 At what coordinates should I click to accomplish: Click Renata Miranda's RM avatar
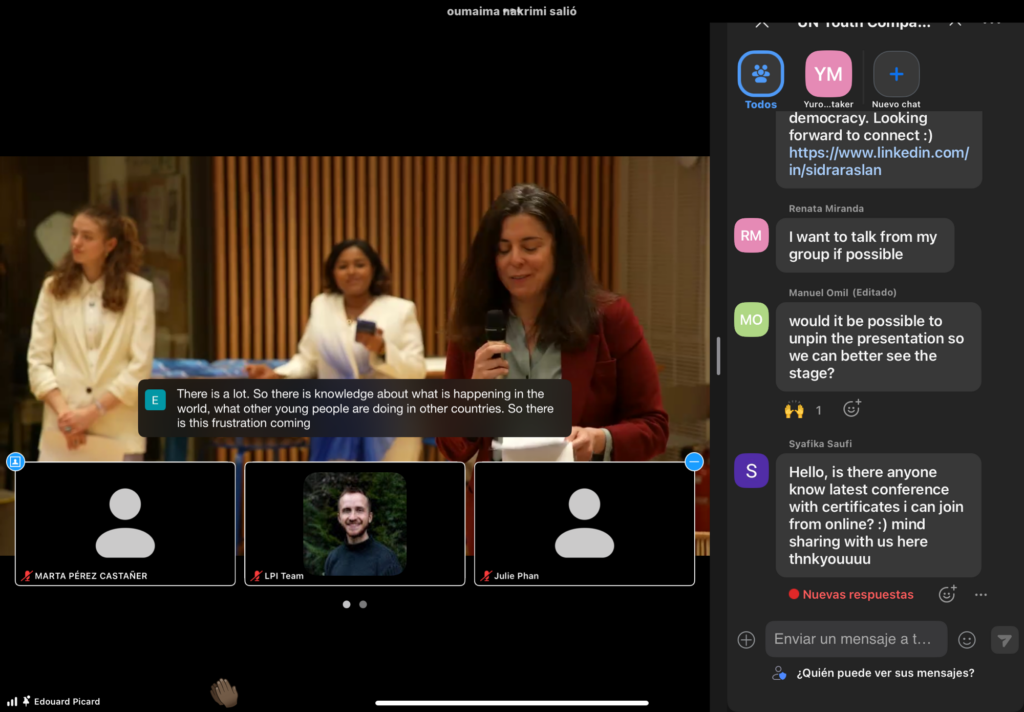coord(751,236)
